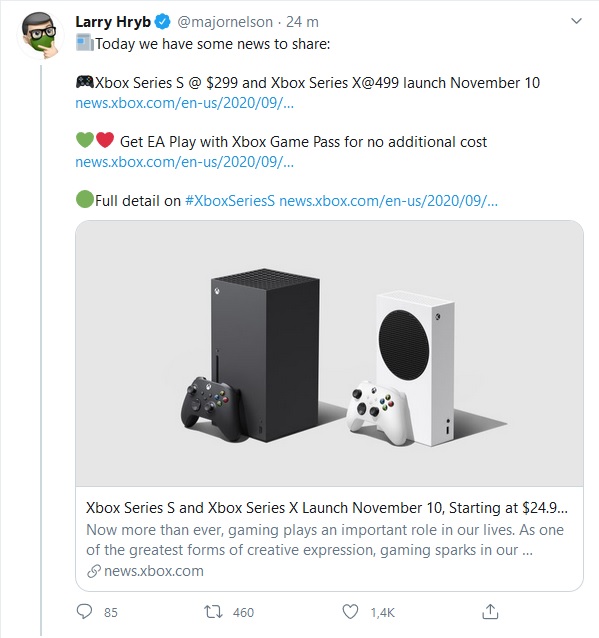Click the news.xbox.com card domain text
The image size is (599, 638).
pos(154,571)
